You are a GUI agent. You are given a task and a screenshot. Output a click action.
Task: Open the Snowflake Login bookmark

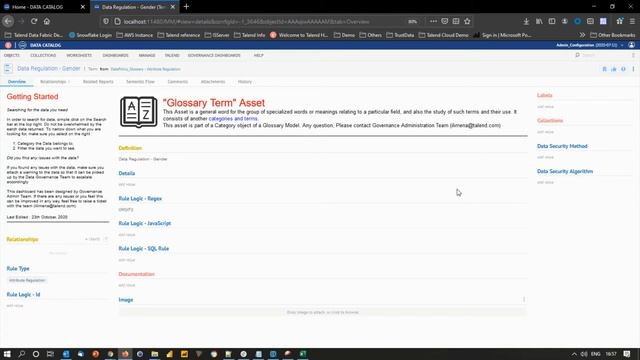pos(90,35)
